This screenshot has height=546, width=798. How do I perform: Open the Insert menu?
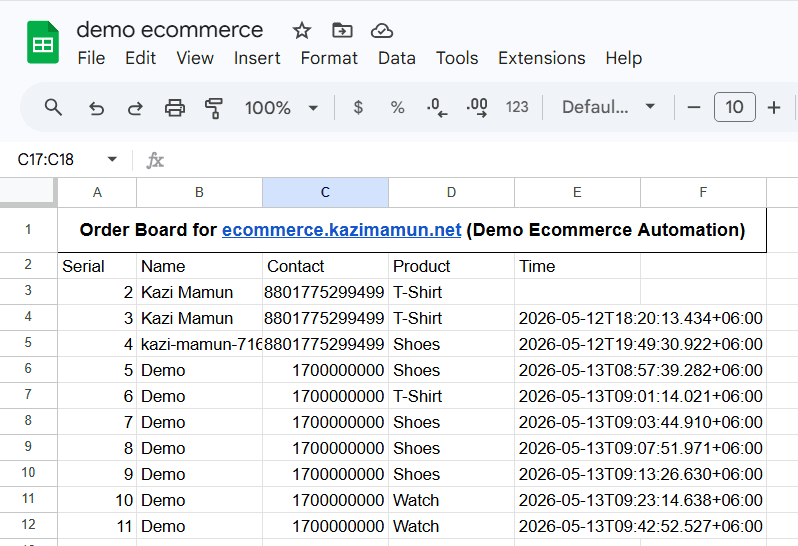pos(257,58)
